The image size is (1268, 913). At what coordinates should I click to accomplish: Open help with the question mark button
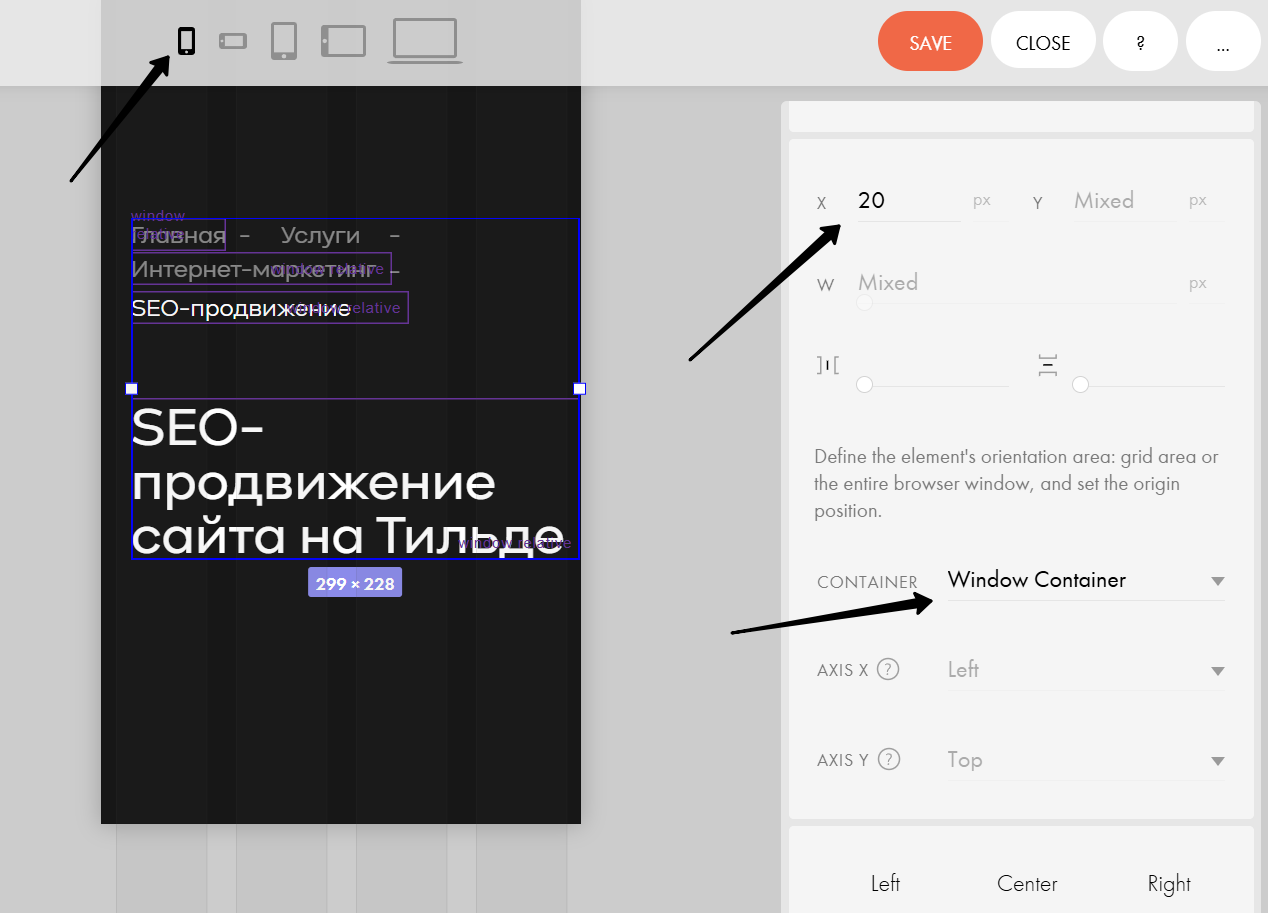(x=1140, y=42)
